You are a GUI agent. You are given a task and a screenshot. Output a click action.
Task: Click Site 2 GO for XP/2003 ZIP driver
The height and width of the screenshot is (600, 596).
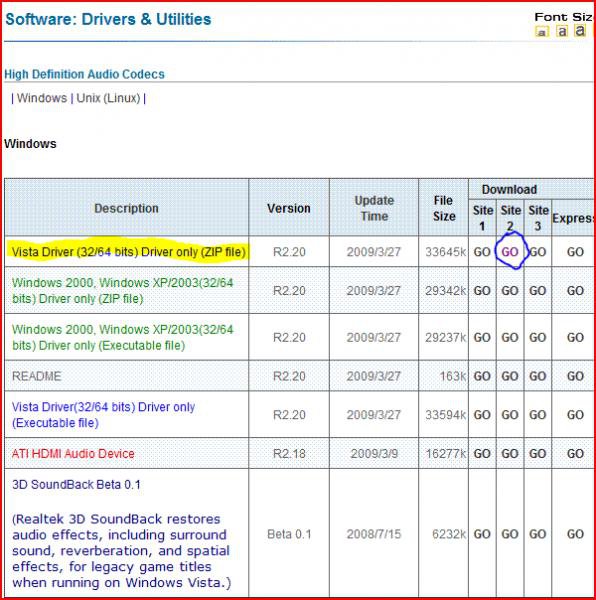510,291
